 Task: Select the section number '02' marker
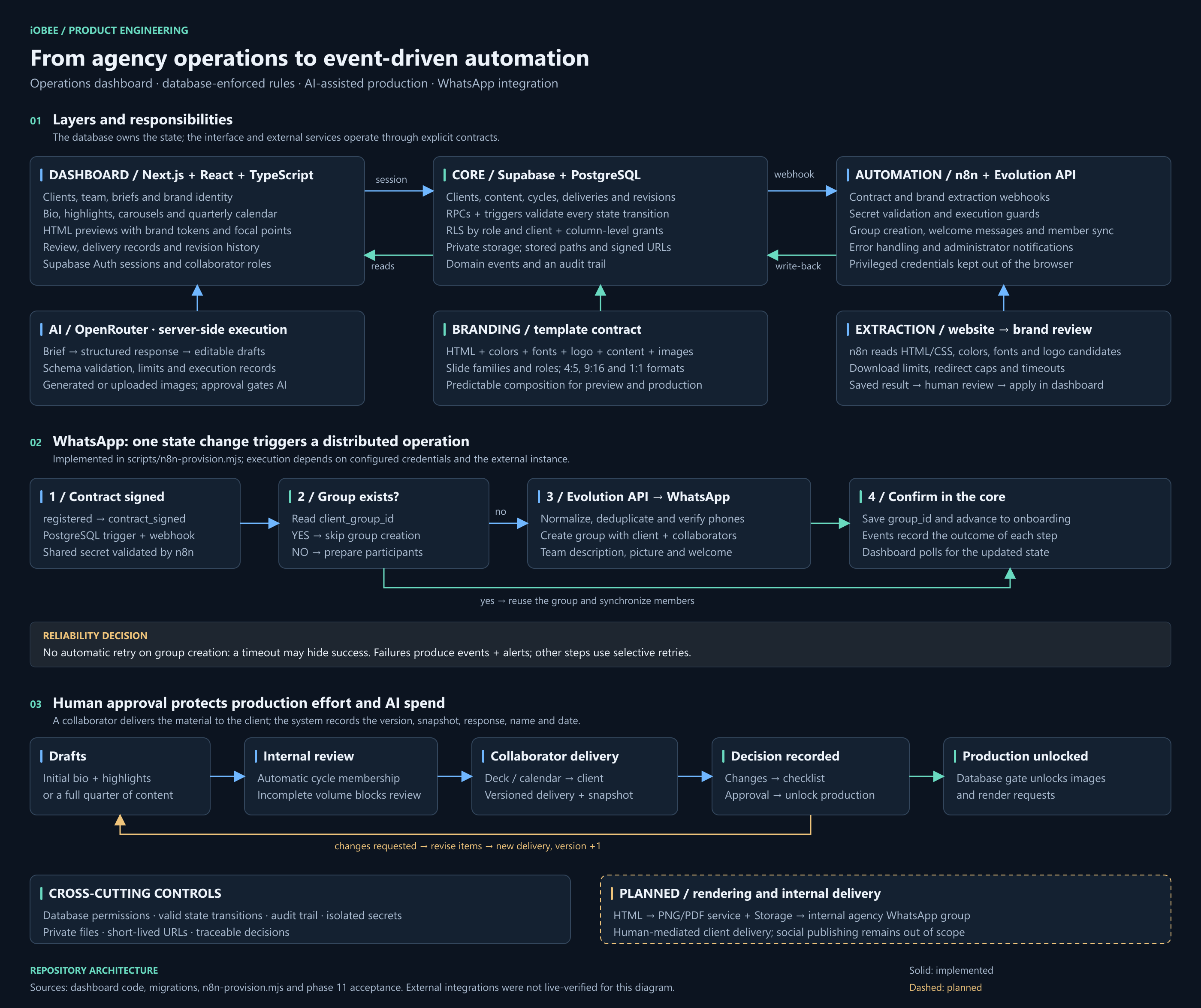point(36,442)
